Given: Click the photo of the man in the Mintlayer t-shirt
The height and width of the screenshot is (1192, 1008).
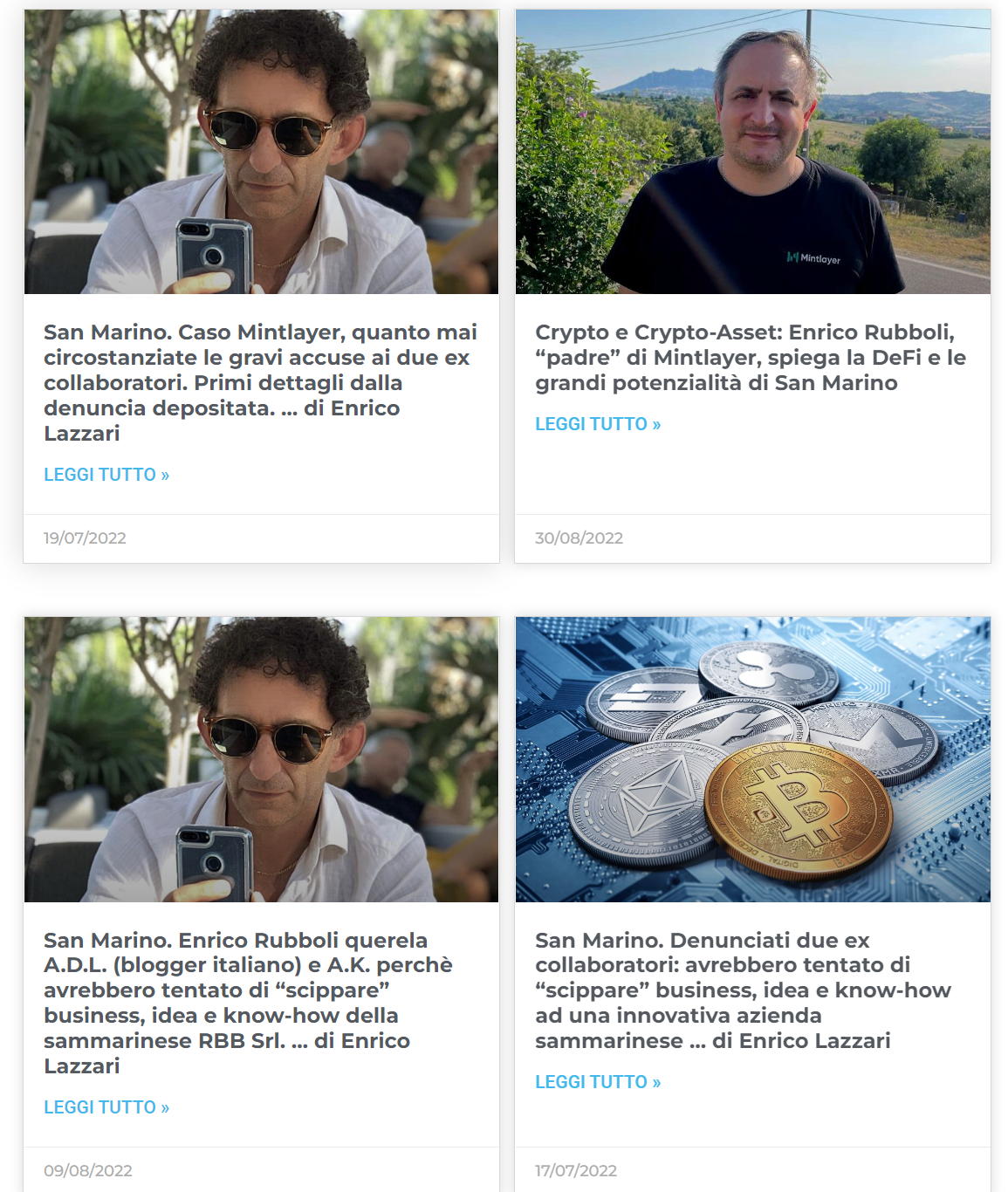Looking at the screenshot, I should pyautogui.click(x=752, y=152).
